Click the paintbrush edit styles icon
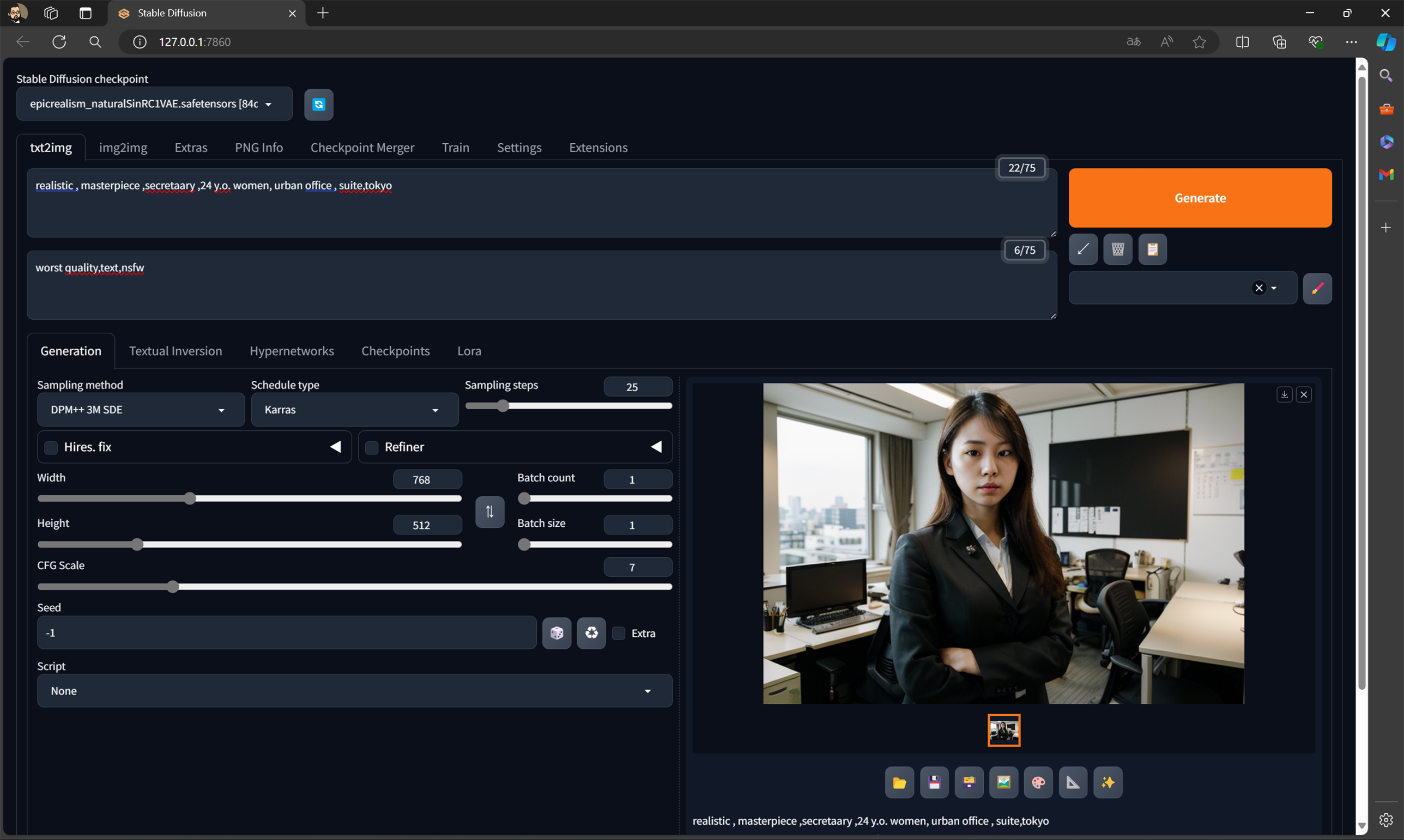The width and height of the screenshot is (1404, 840). click(x=1317, y=288)
